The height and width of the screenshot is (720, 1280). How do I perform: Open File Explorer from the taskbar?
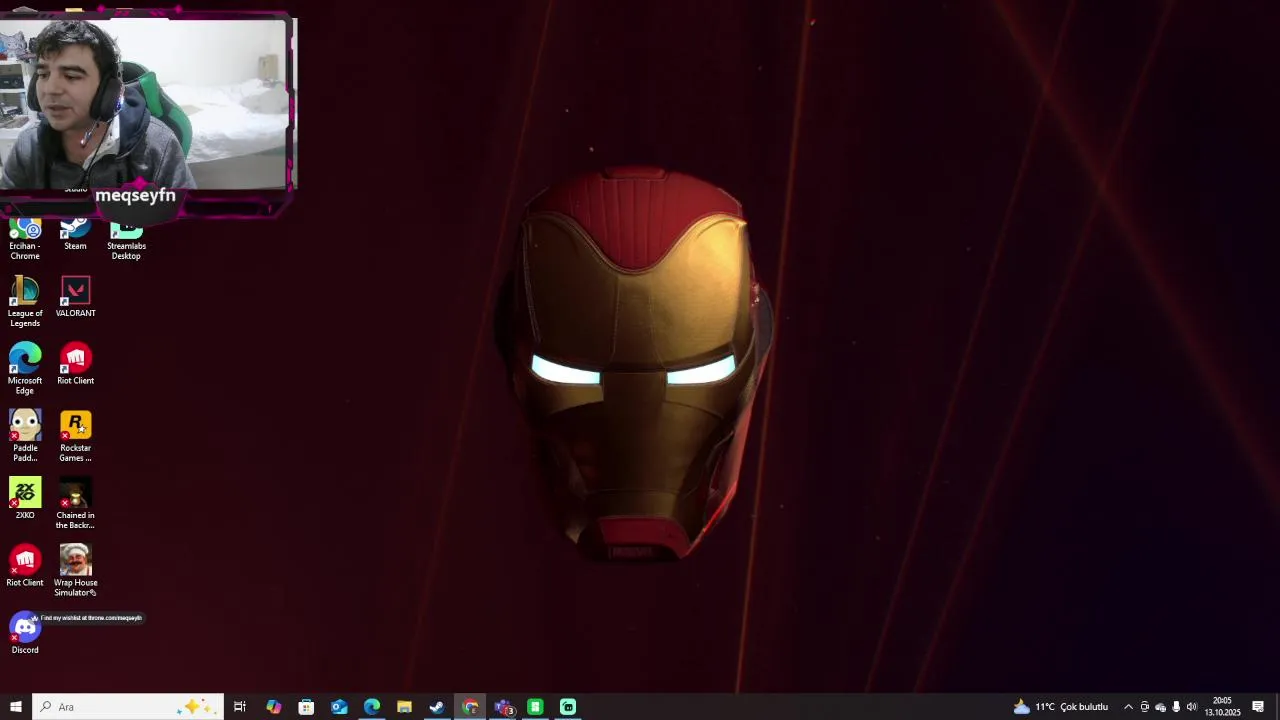pyautogui.click(x=404, y=707)
